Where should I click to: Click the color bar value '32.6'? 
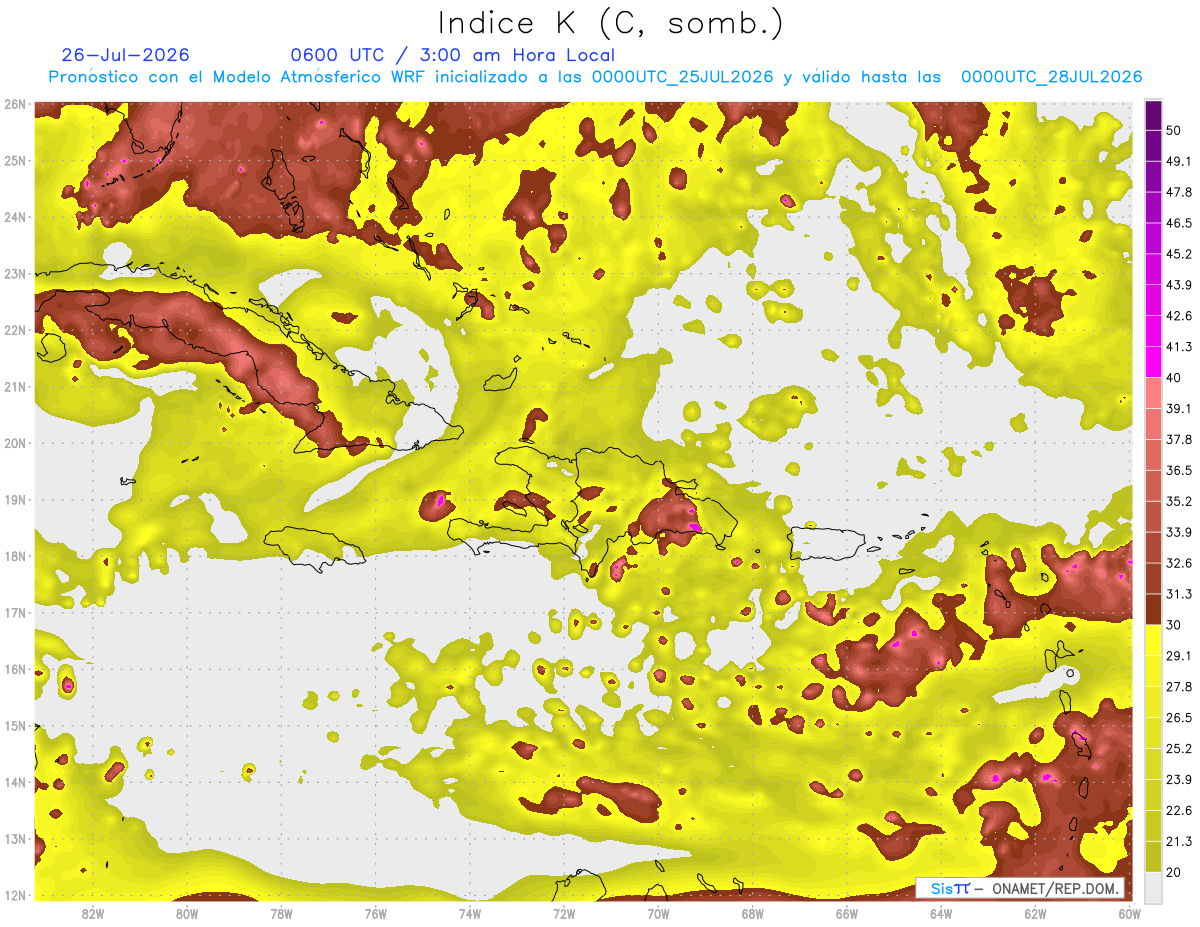click(x=1179, y=563)
